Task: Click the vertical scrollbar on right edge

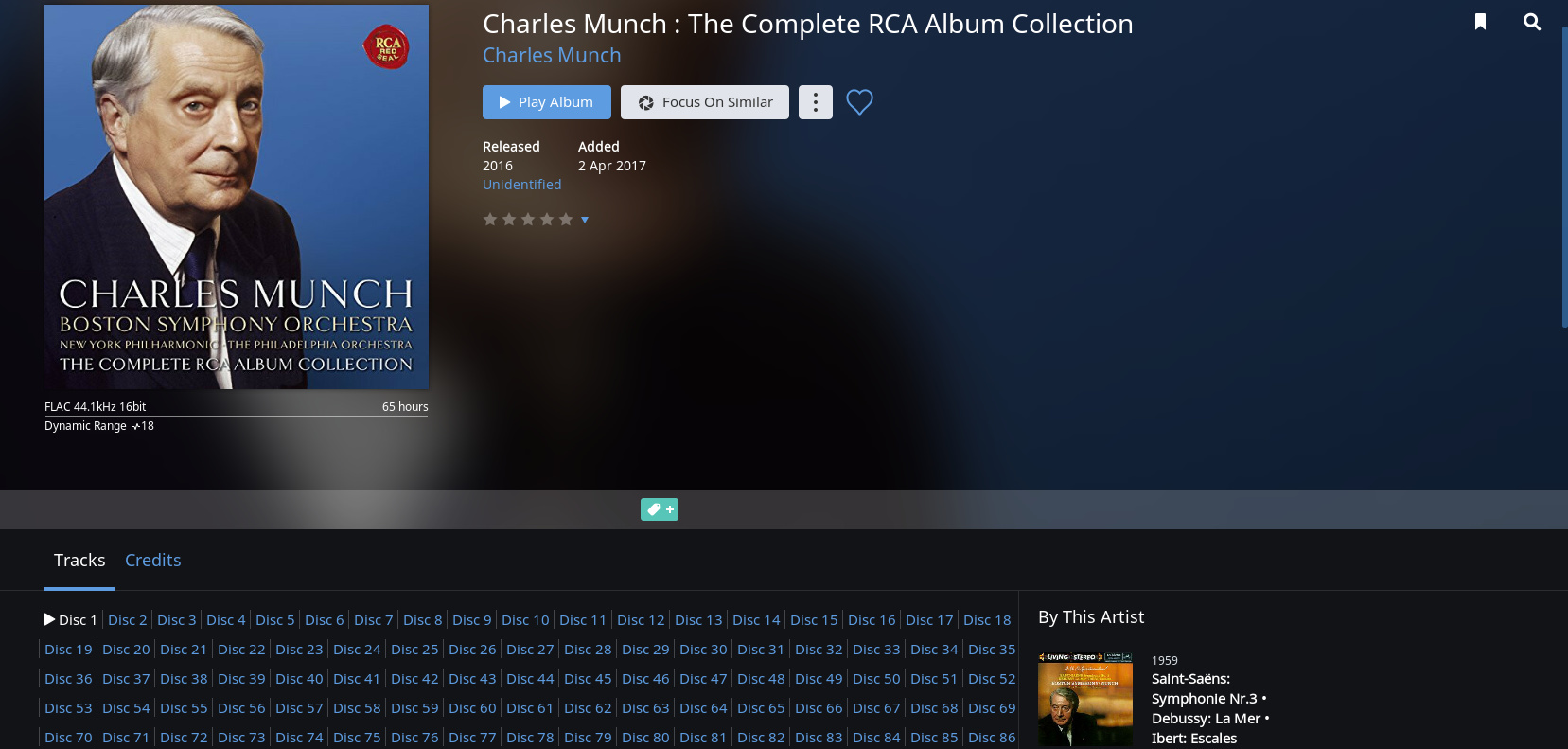Action: (x=1564, y=177)
